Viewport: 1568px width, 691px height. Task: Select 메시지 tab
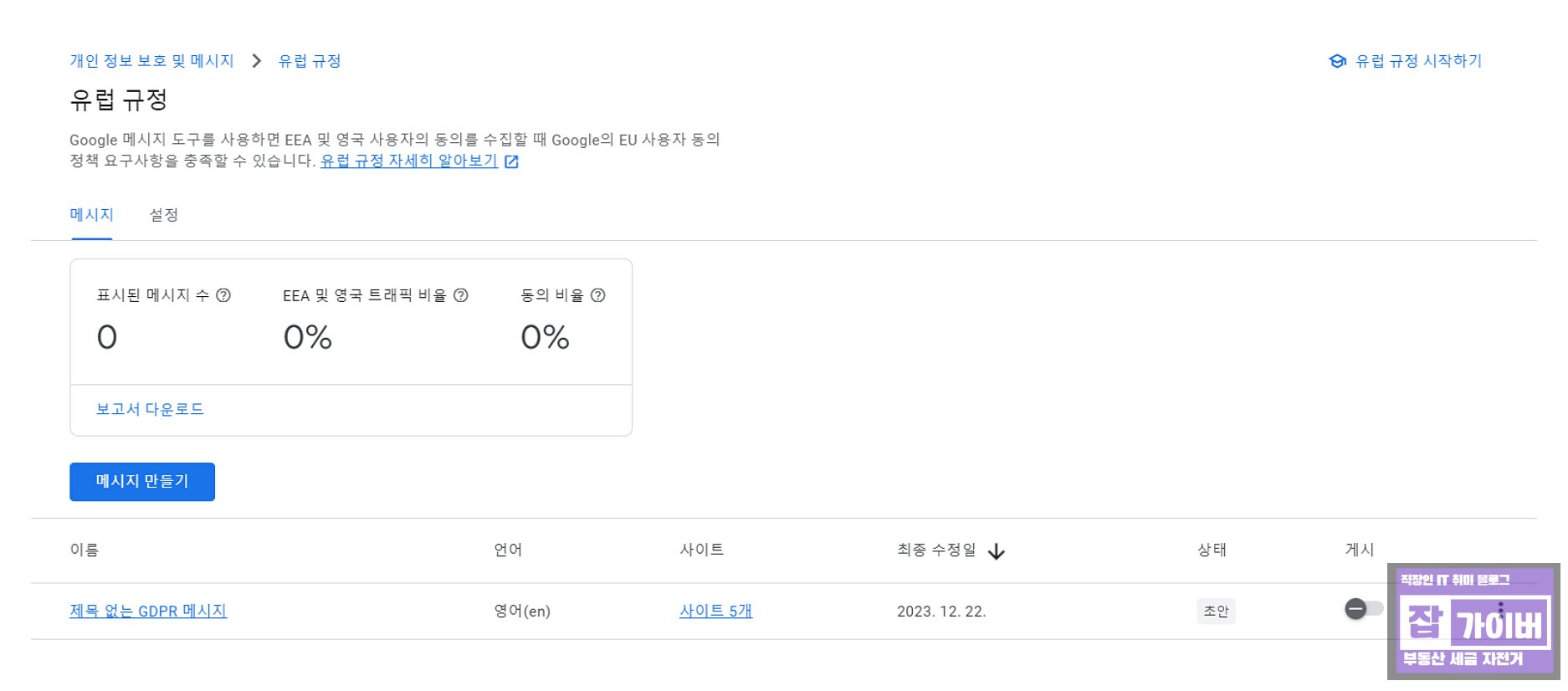click(92, 215)
